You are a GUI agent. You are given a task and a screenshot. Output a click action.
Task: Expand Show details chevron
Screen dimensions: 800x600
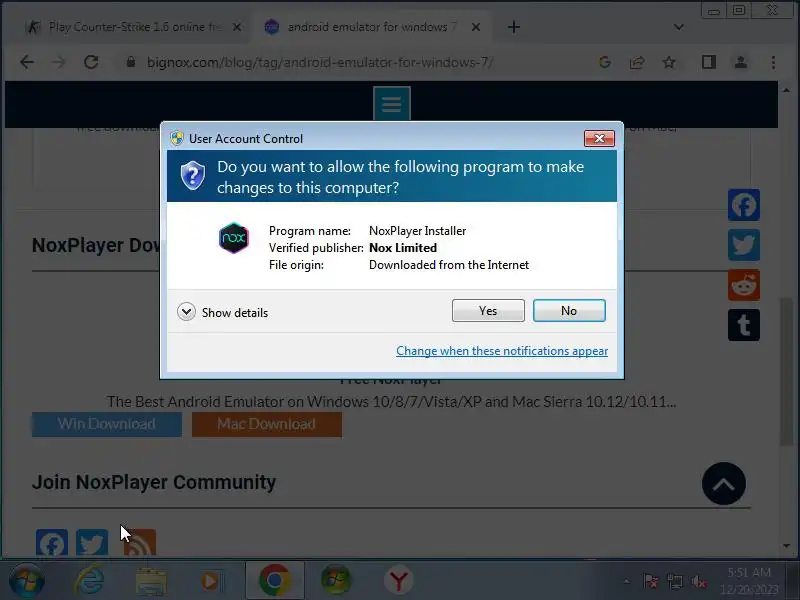pos(186,312)
